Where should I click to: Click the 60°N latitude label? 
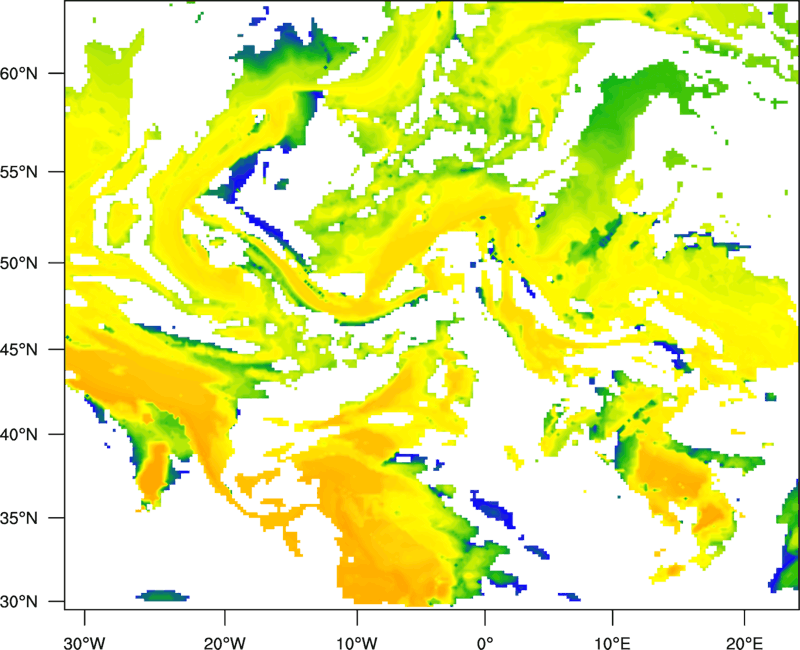(19, 73)
